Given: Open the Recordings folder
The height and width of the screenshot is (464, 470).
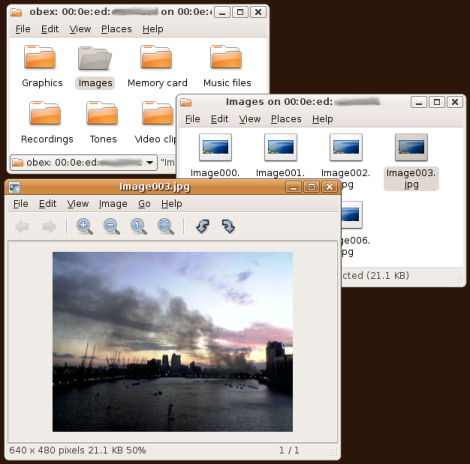Looking at the screenshot, I should (x=45, y=113).
